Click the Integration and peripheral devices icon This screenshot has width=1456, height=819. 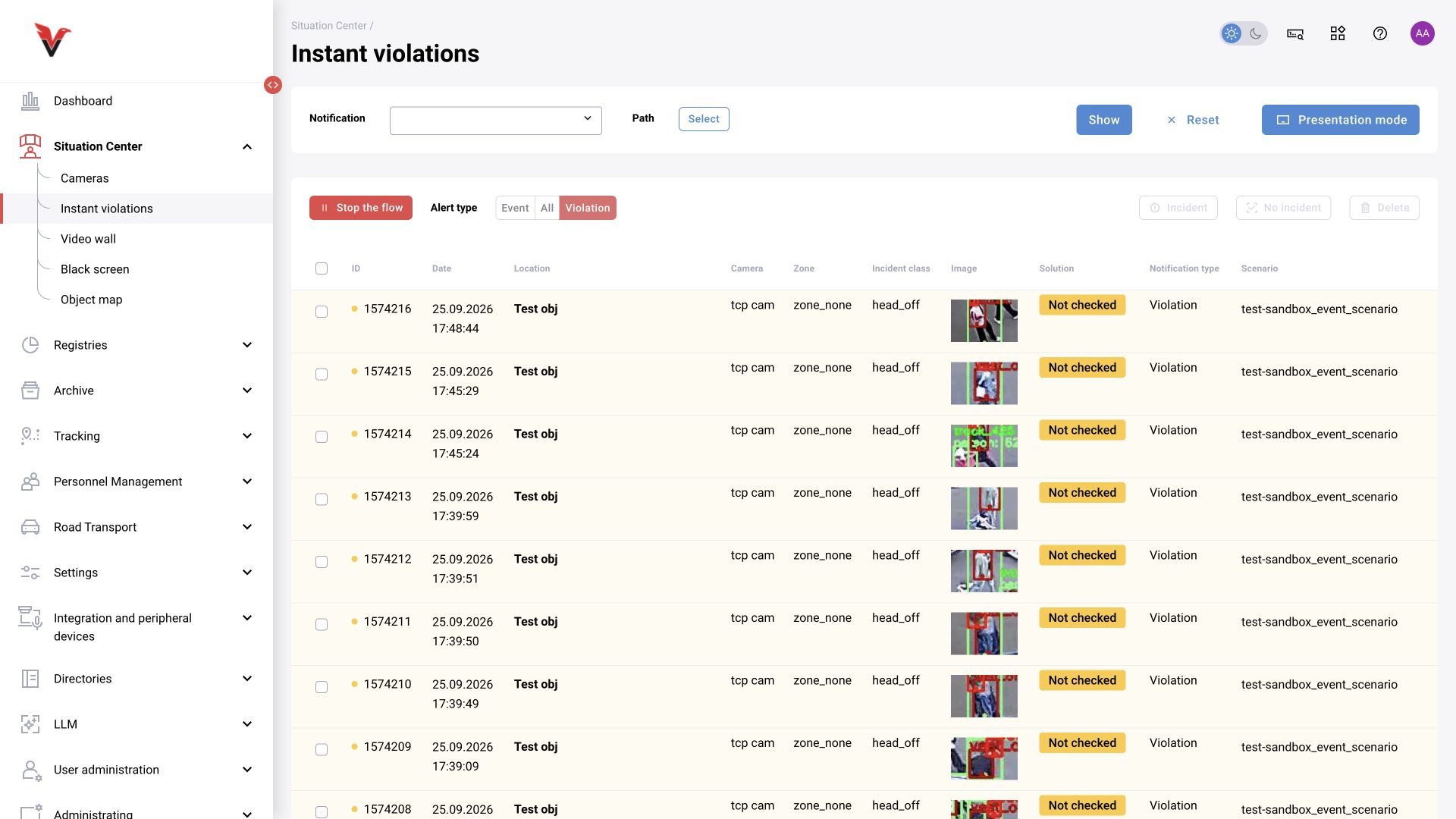(x=30, y=618)
